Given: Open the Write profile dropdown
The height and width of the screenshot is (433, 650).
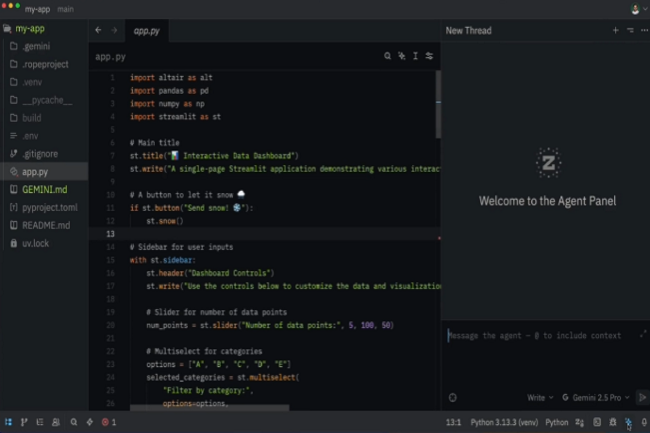Looking at the screenshot, I should pyautogui.click(x=540, y=398).
